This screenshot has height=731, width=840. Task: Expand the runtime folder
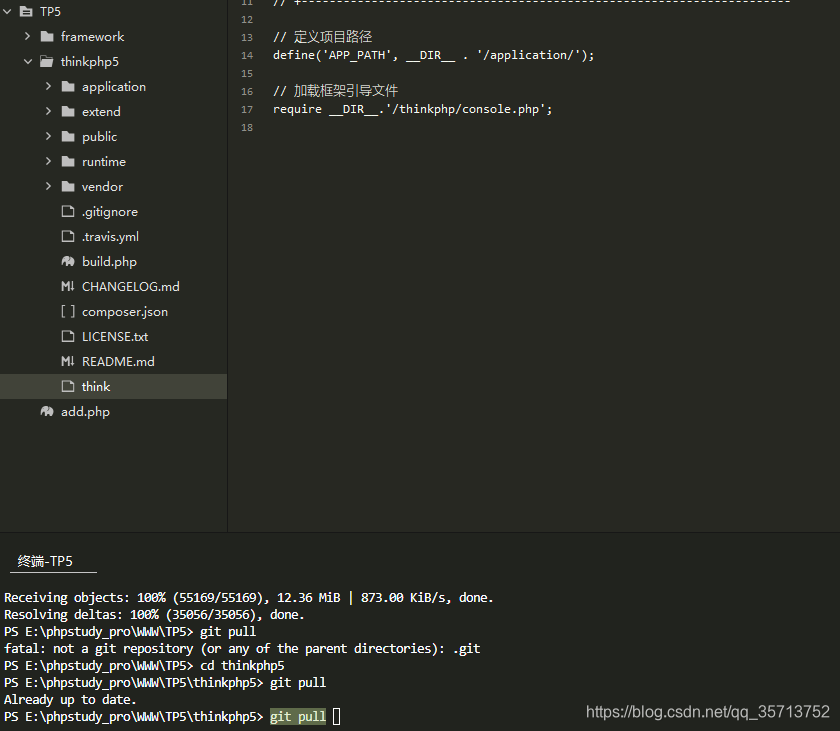48,161
